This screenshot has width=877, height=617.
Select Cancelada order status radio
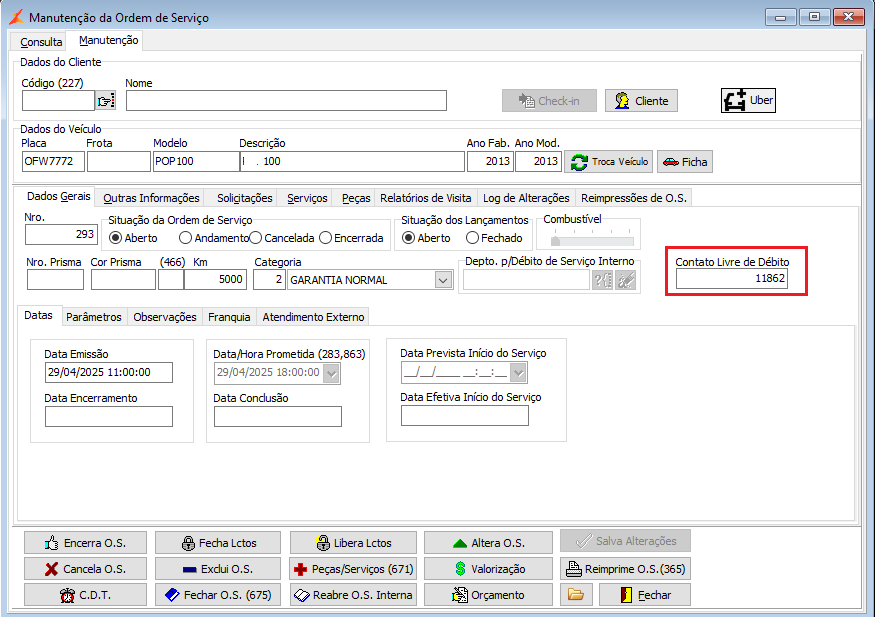coord(256,238)
